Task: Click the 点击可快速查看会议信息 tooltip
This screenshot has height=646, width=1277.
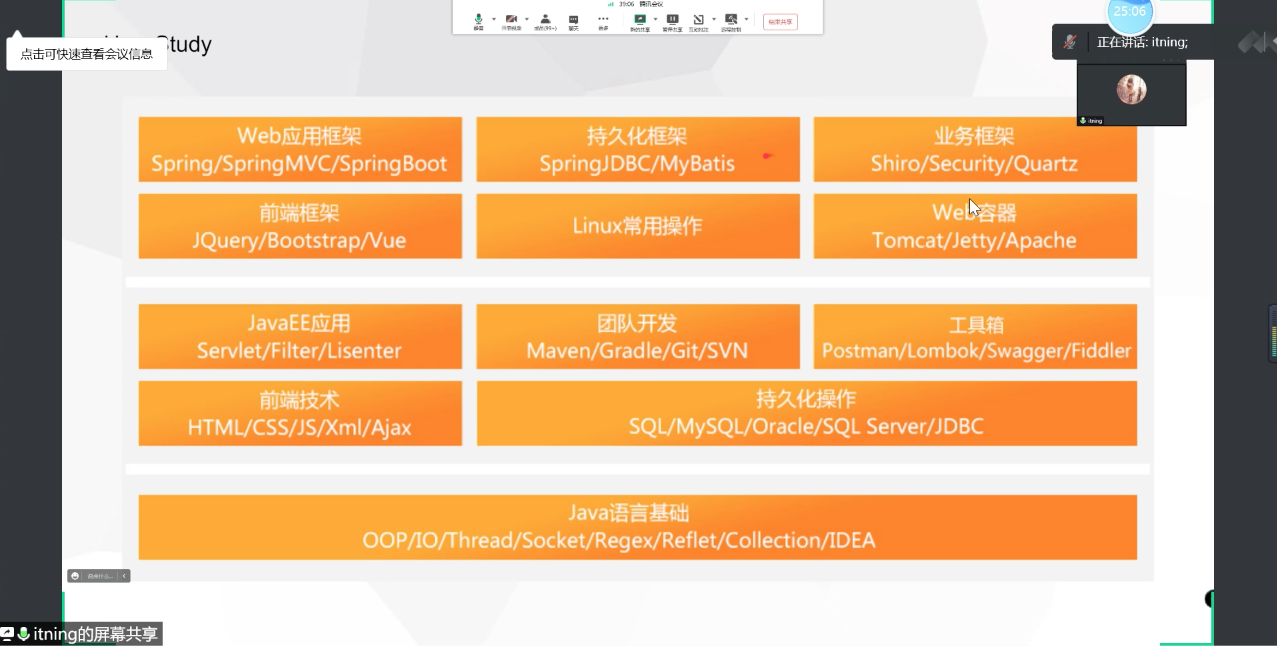Action: (87, 54)
